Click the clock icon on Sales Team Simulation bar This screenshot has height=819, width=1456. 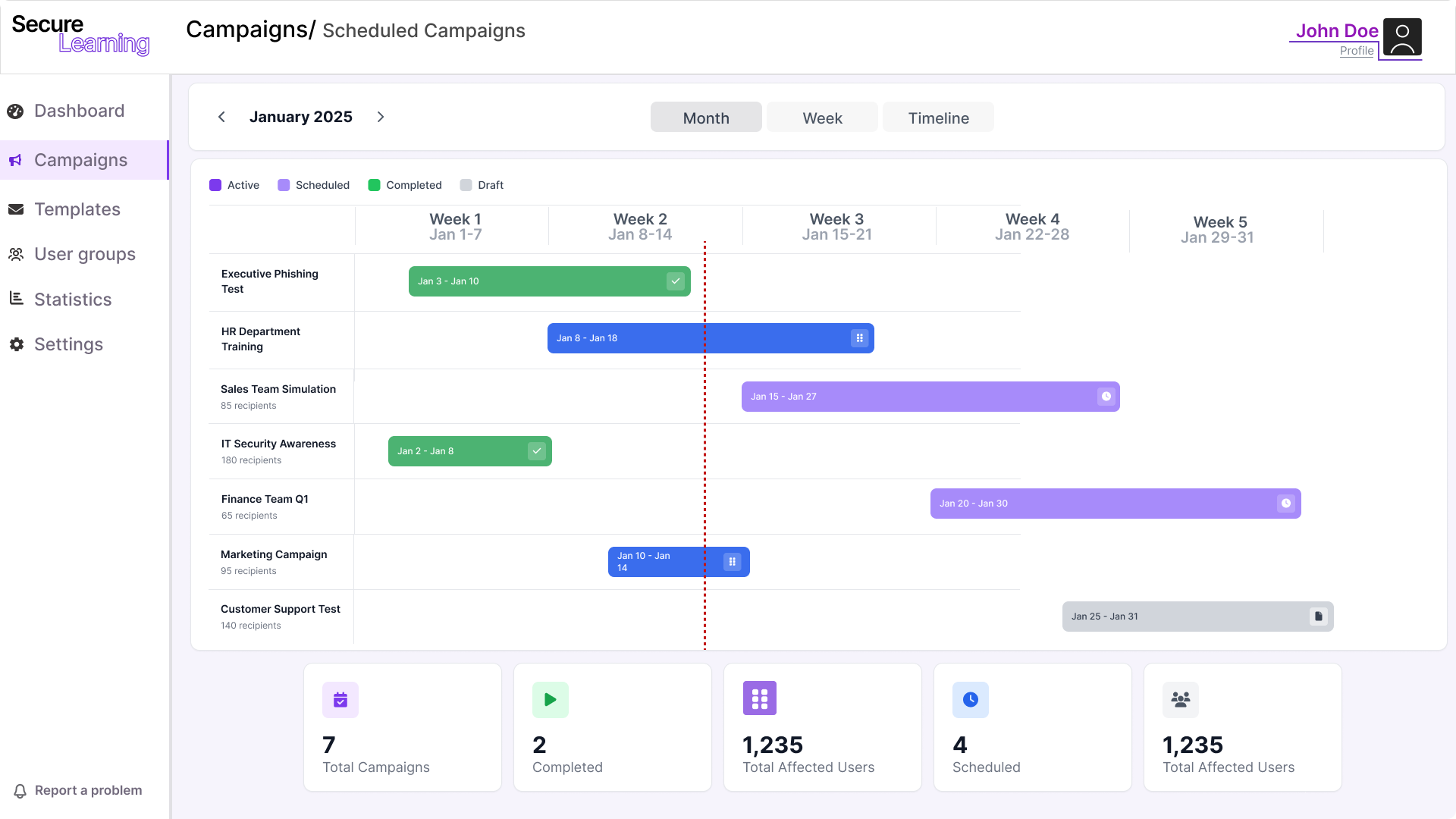coord(1106,397)
